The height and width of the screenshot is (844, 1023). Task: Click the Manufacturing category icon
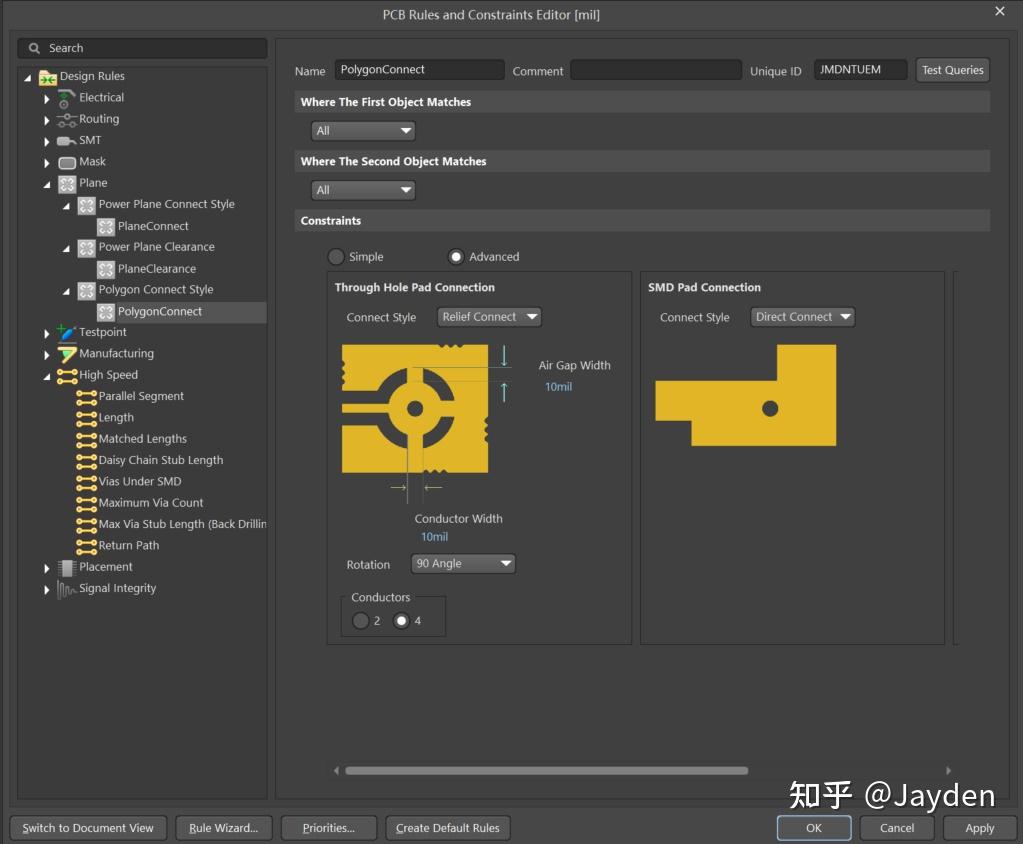67,354
